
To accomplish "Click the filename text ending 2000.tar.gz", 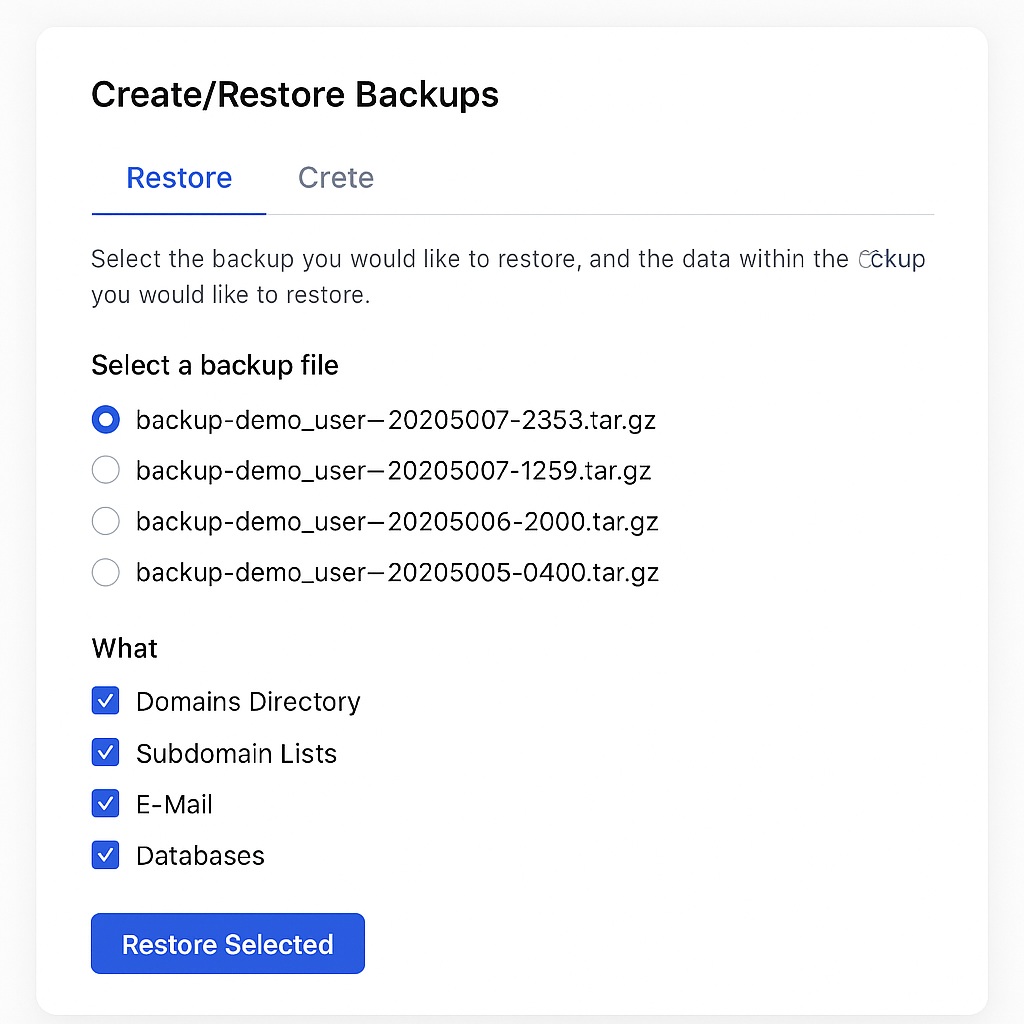I will (x=397, y=522).
